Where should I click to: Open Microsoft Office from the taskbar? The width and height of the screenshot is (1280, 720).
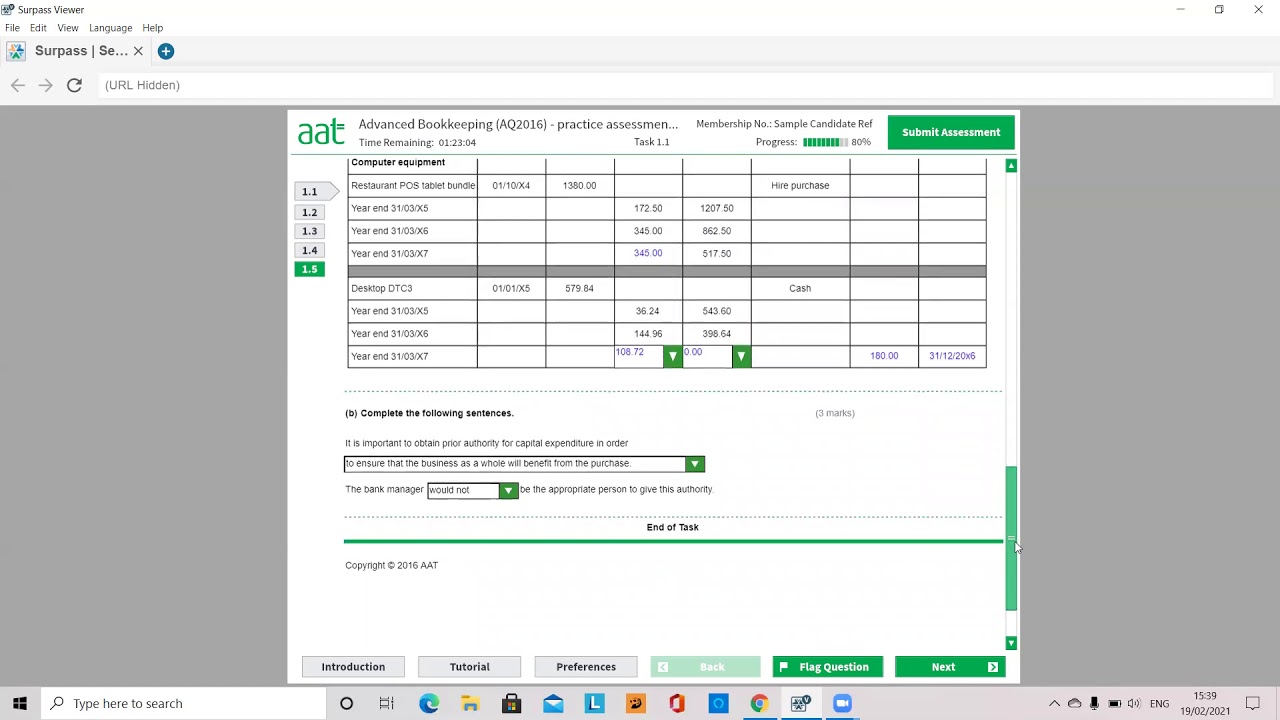677,703
